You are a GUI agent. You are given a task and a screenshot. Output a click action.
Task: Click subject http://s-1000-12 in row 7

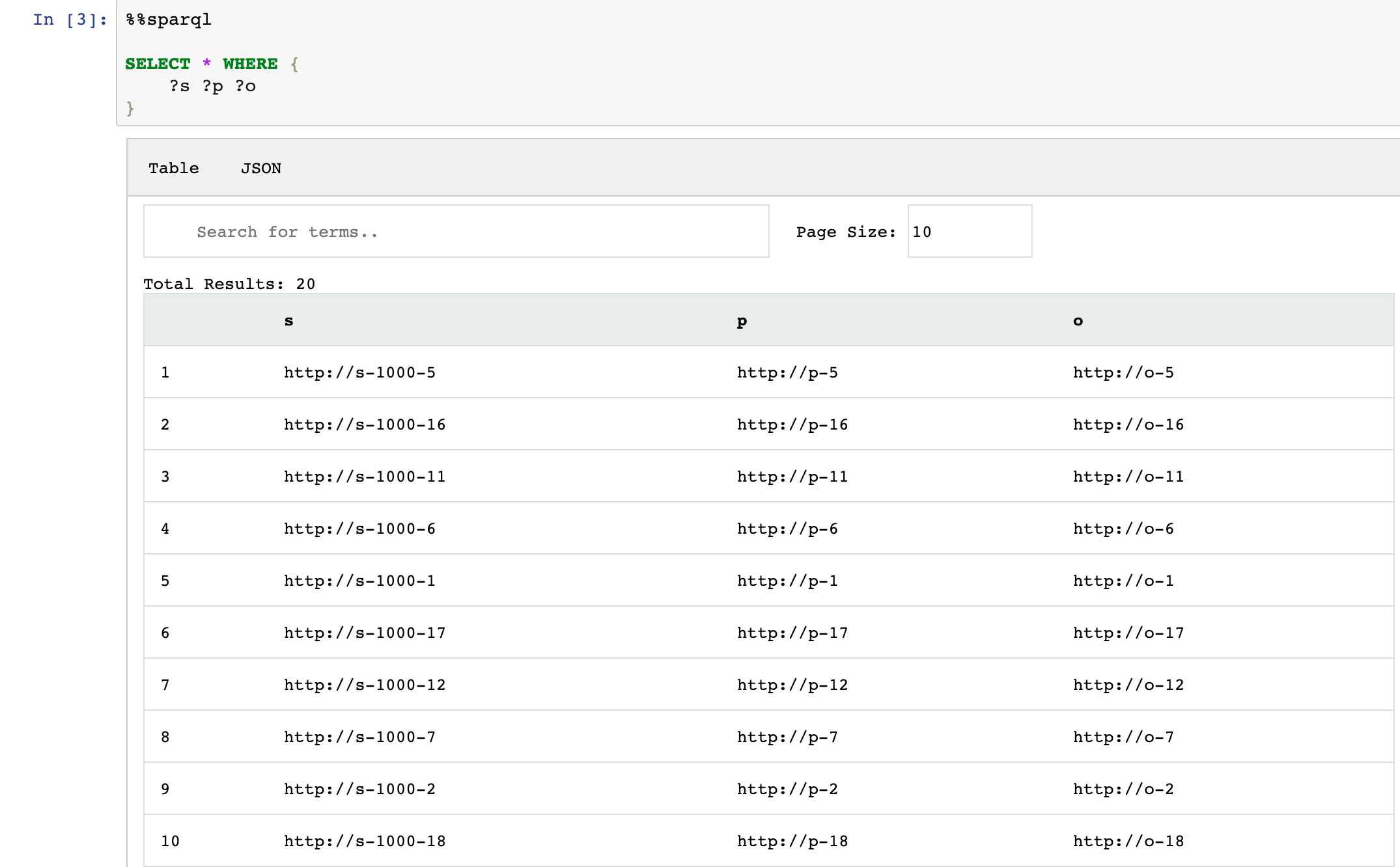click(365, 685)
